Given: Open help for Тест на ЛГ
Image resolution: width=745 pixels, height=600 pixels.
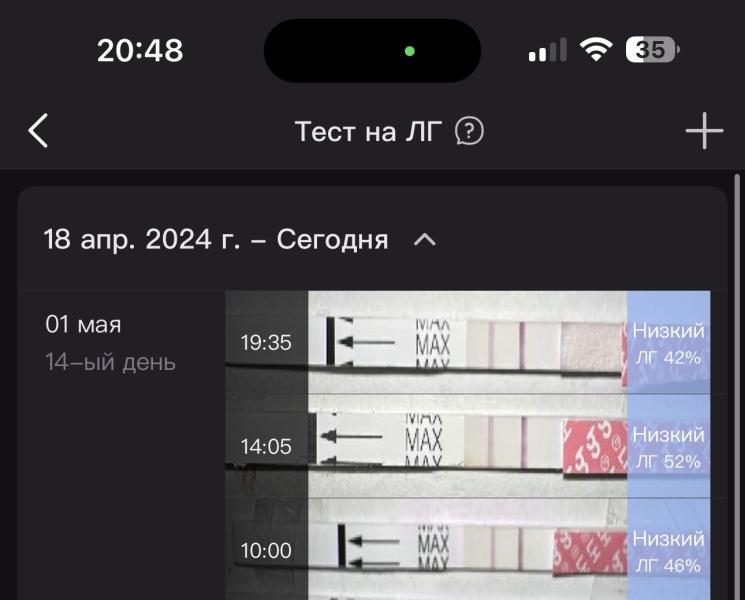Looking at the screenshot, I should [x=469, y=131].
